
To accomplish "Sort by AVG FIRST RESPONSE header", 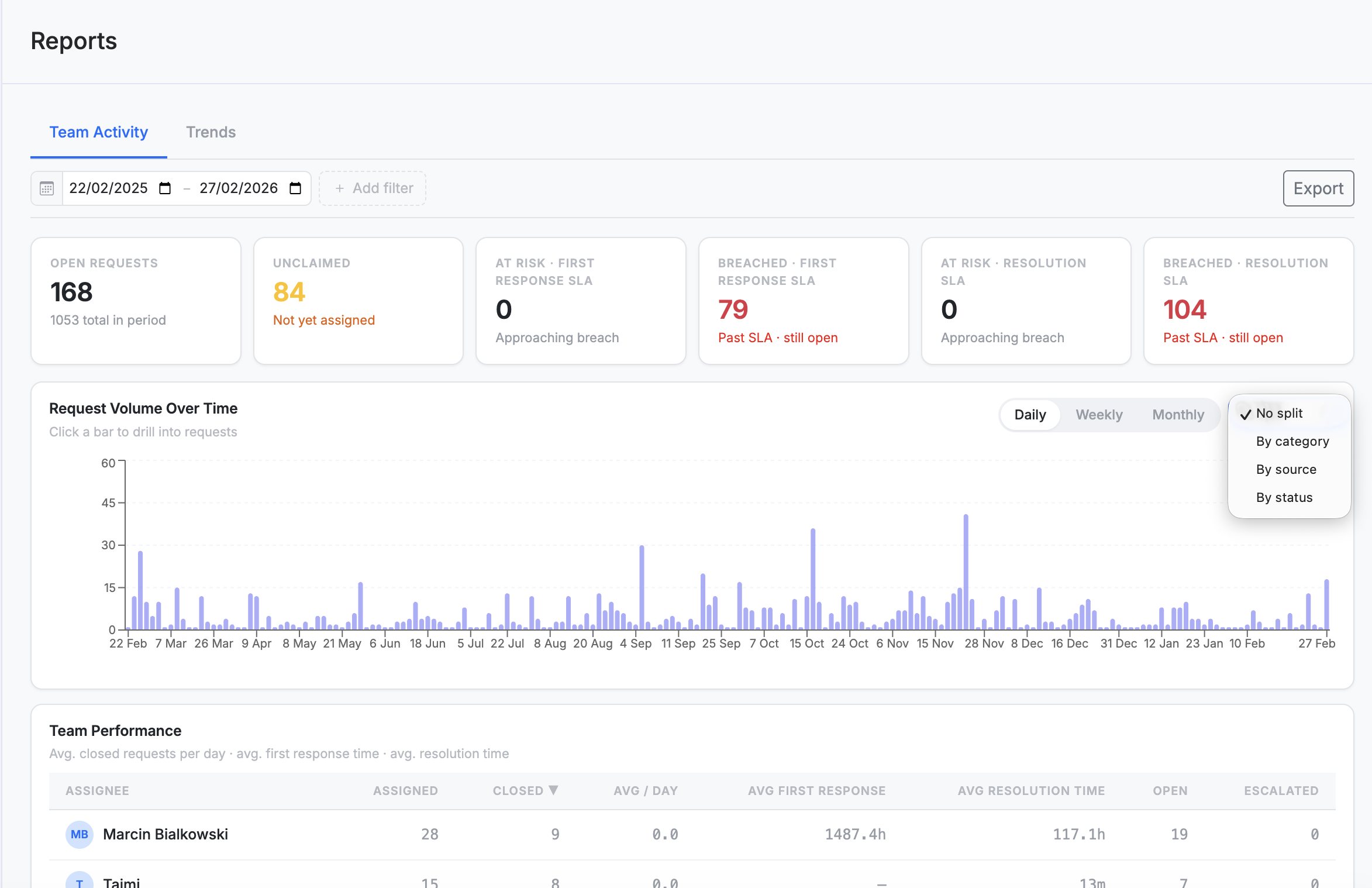I will click(816, 791).
